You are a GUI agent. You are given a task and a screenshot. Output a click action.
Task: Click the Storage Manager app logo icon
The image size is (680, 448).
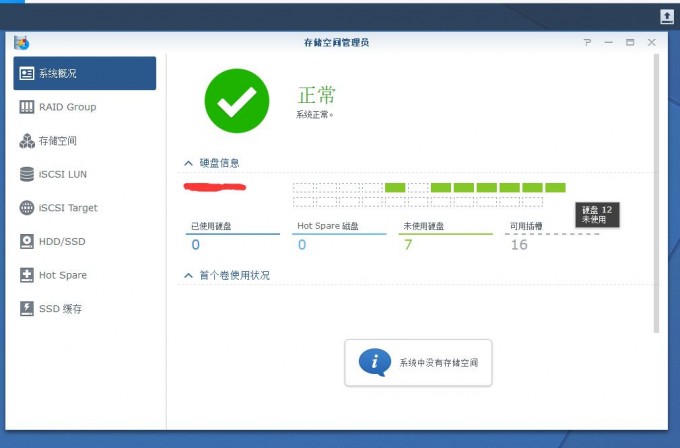point(21,42)
